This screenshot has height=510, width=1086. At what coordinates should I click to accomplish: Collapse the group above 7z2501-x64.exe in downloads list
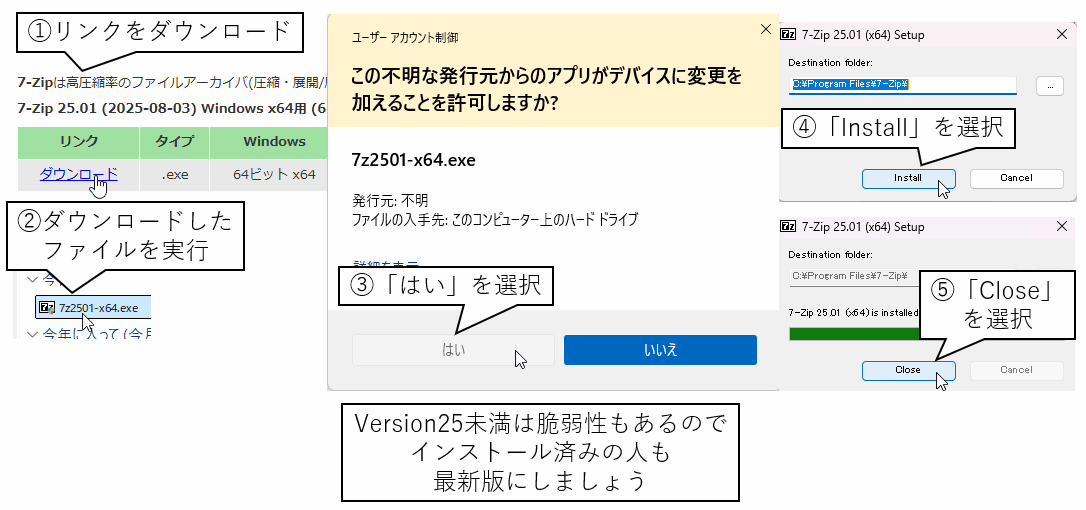pos(33,280)
